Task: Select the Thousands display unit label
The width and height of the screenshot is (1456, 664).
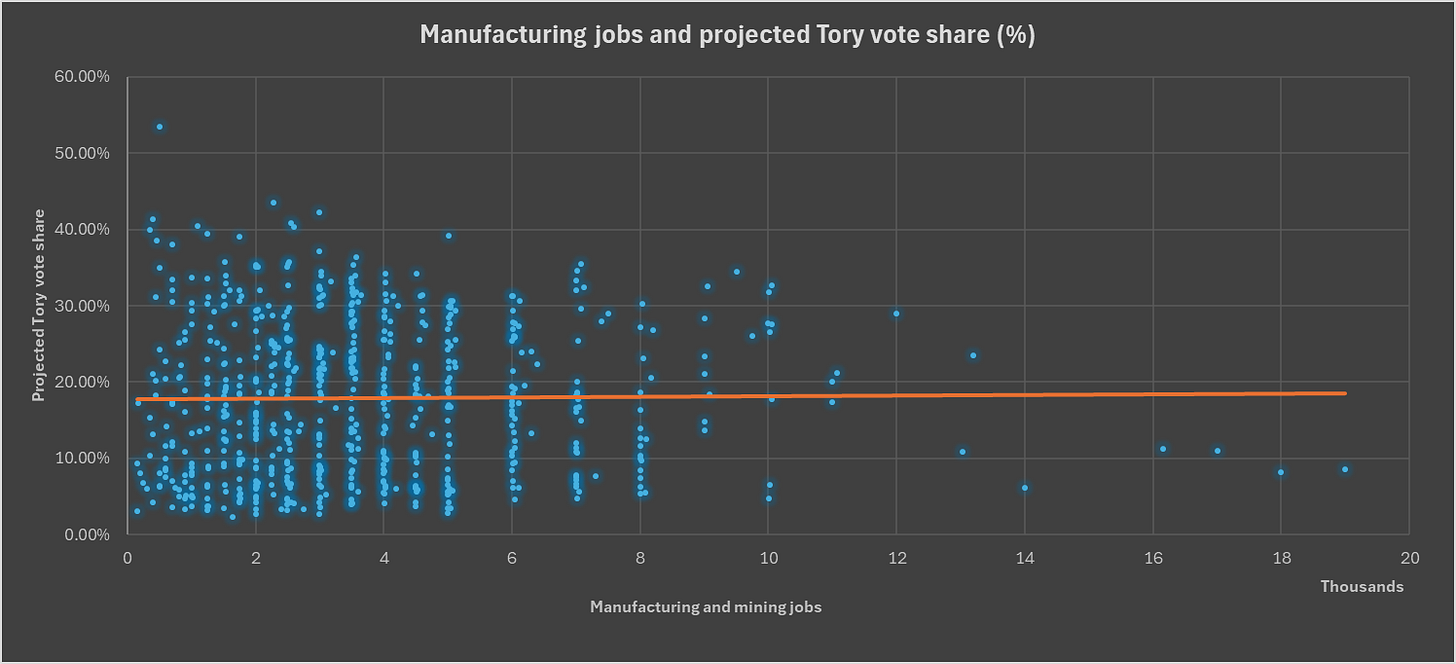Action: (x=1362, y=587)
